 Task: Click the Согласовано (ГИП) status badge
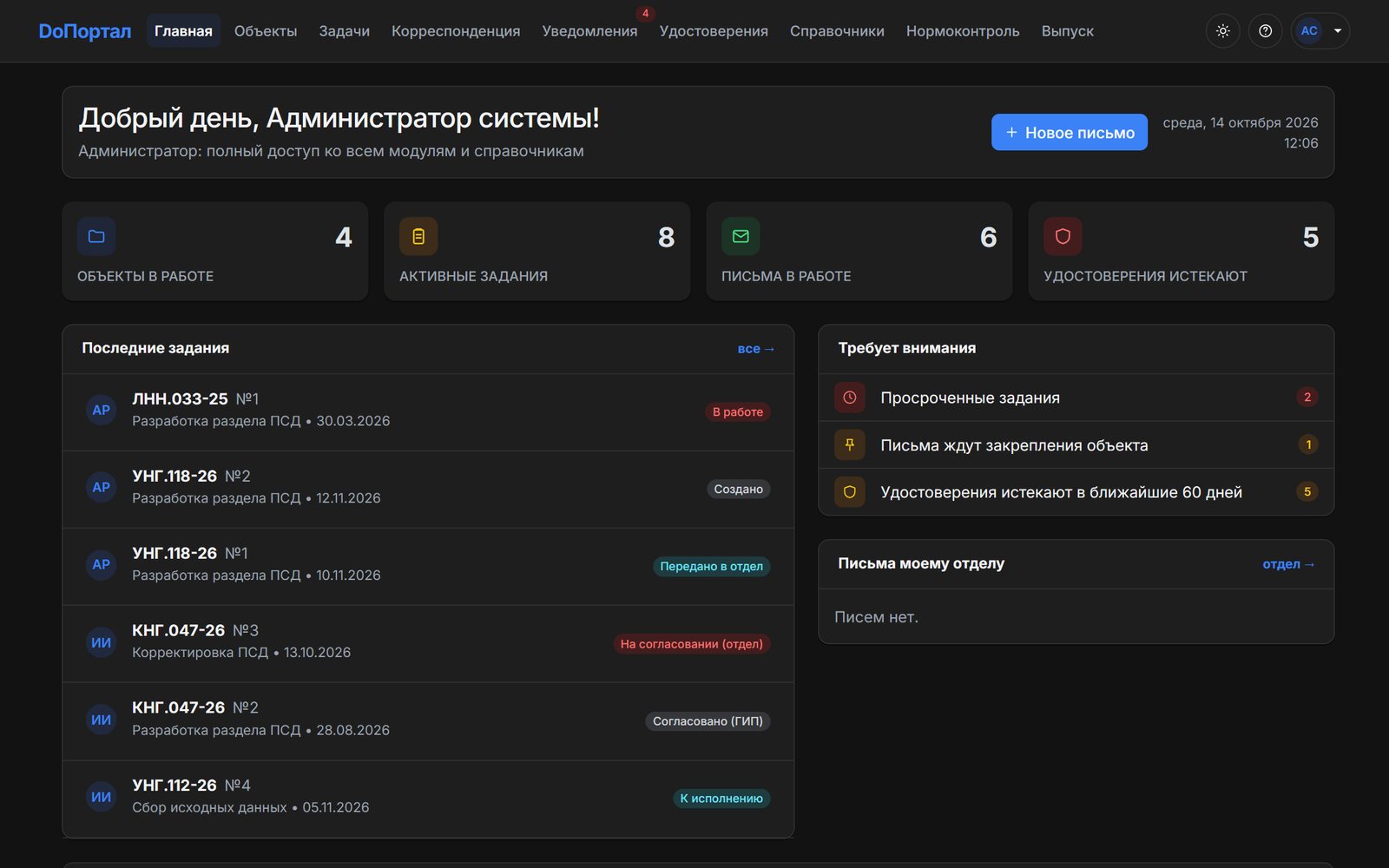tap(708, 721)
